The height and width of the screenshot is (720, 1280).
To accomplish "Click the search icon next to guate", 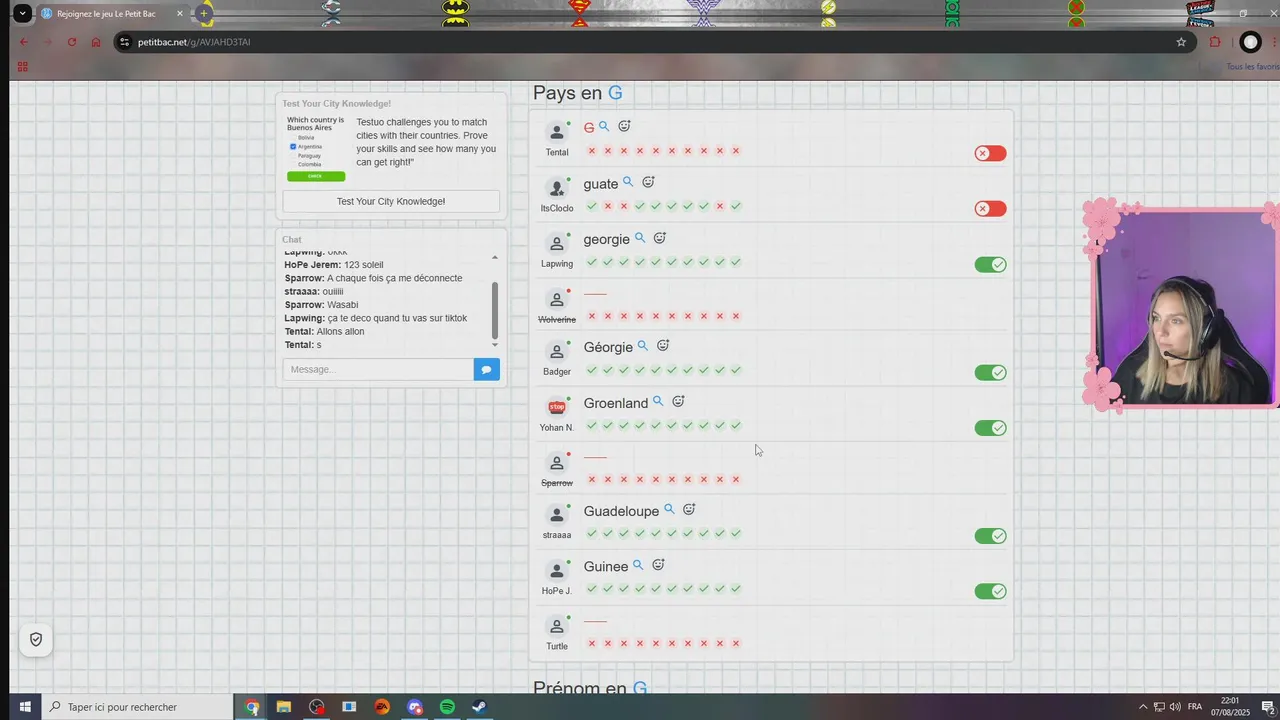I will coord(628,182).
